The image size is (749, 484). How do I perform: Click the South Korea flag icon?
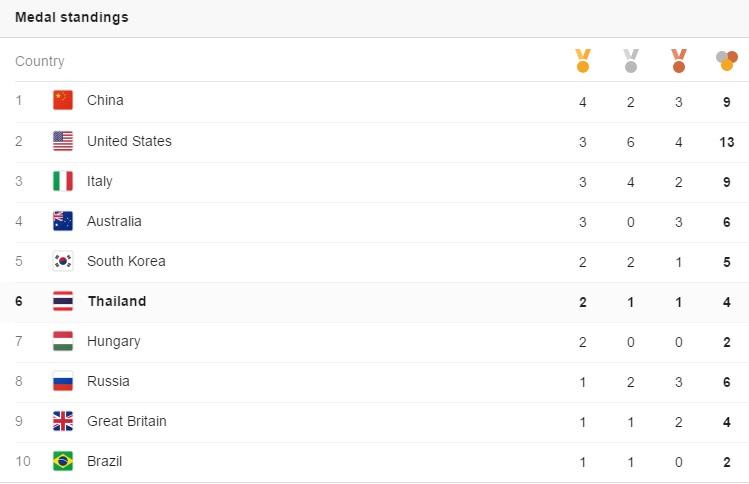click(x=63, y=261)
